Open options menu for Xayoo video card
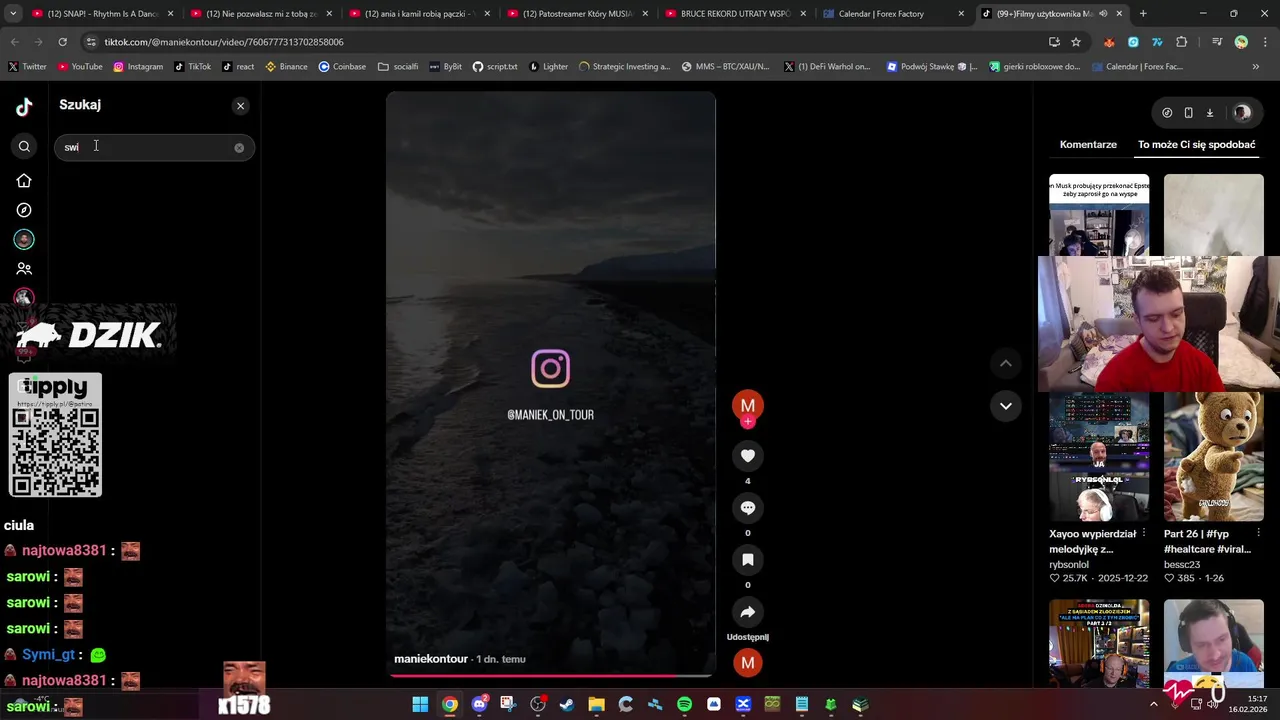 click(x=1144, y=534)
